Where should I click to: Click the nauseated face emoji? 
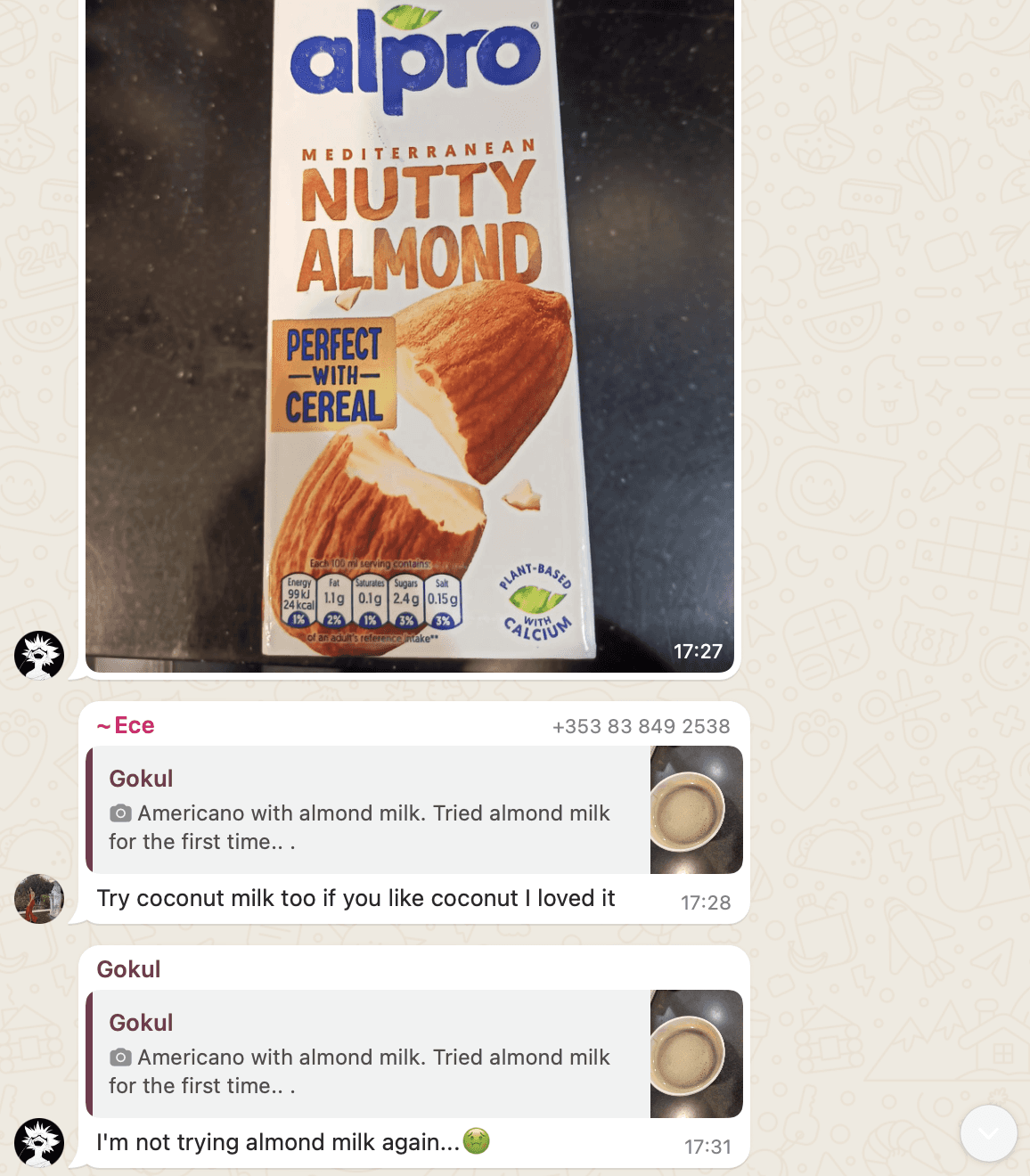(x=477, y=1140)
